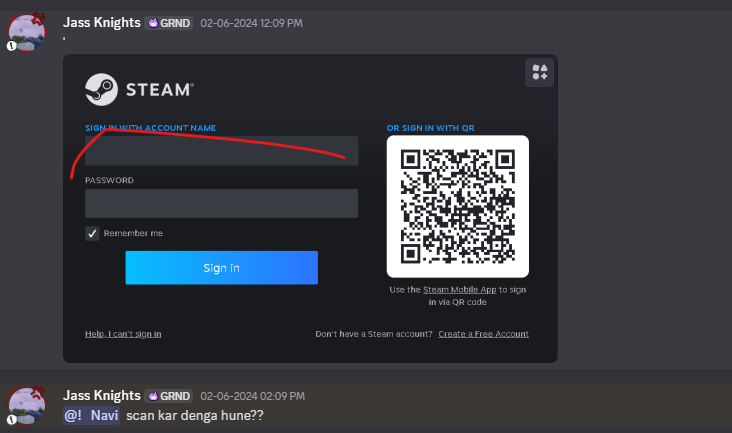Open Jass Knights avatar on the second message

(x=27, y=406)
